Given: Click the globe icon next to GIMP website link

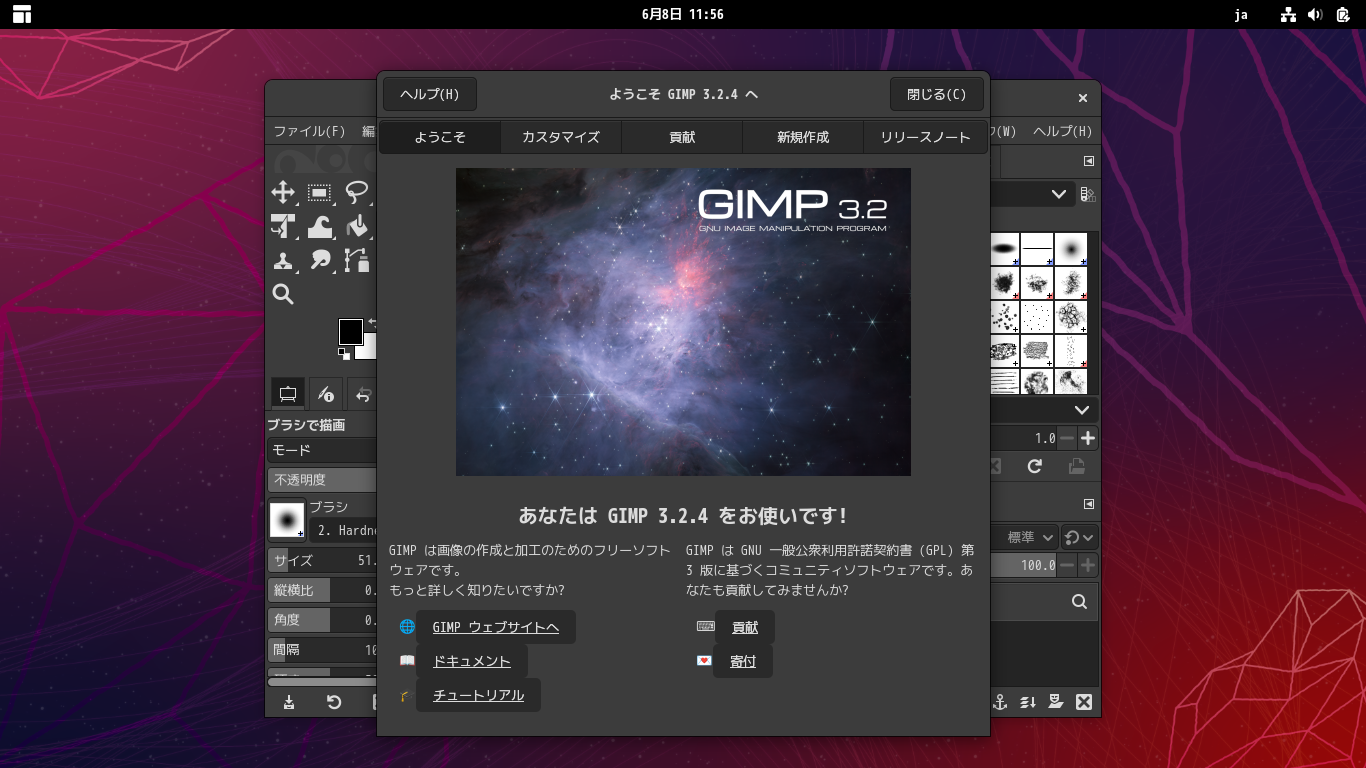Looking at the screenshot, I should (407, 627).
